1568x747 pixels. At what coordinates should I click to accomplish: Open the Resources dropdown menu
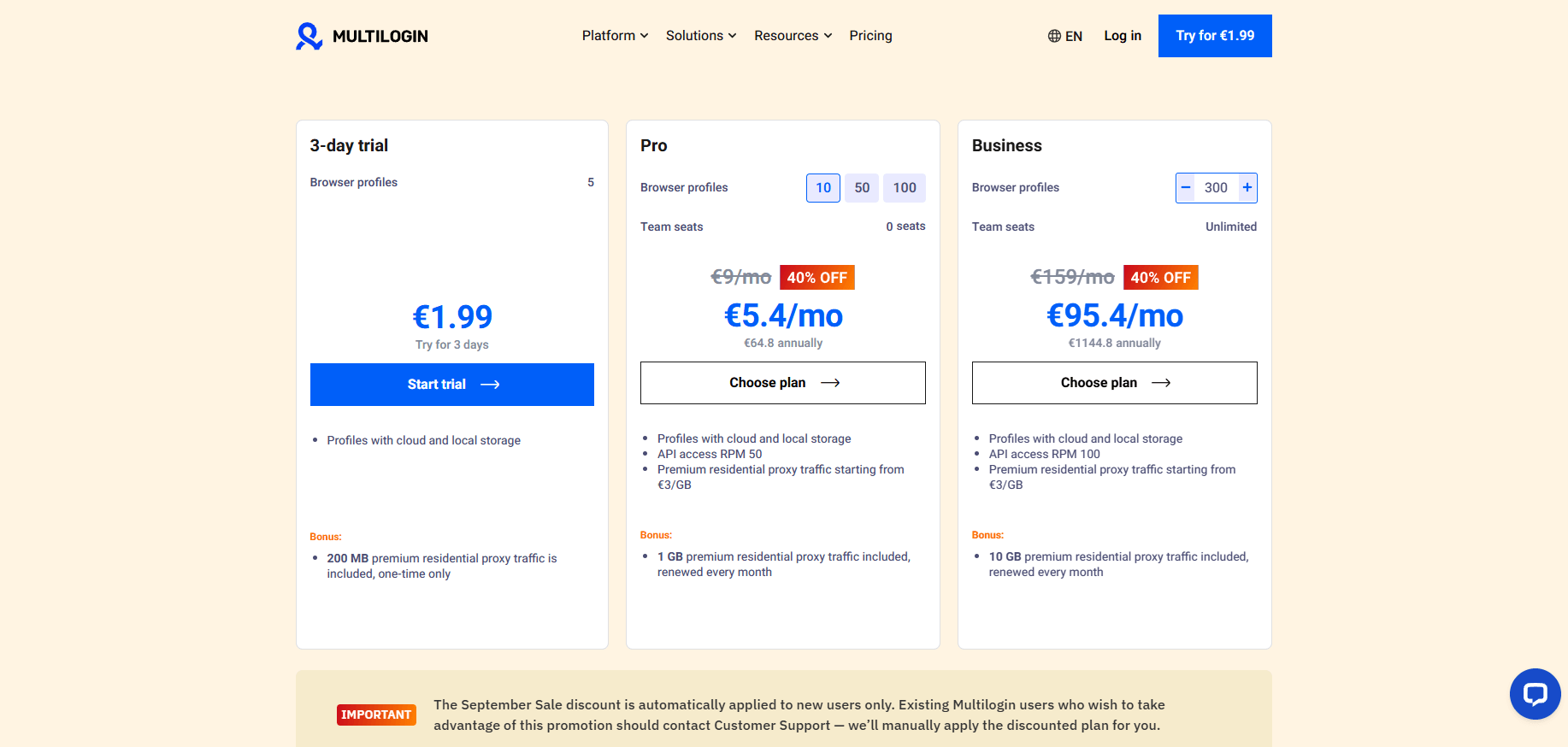(x=793, y=36)
